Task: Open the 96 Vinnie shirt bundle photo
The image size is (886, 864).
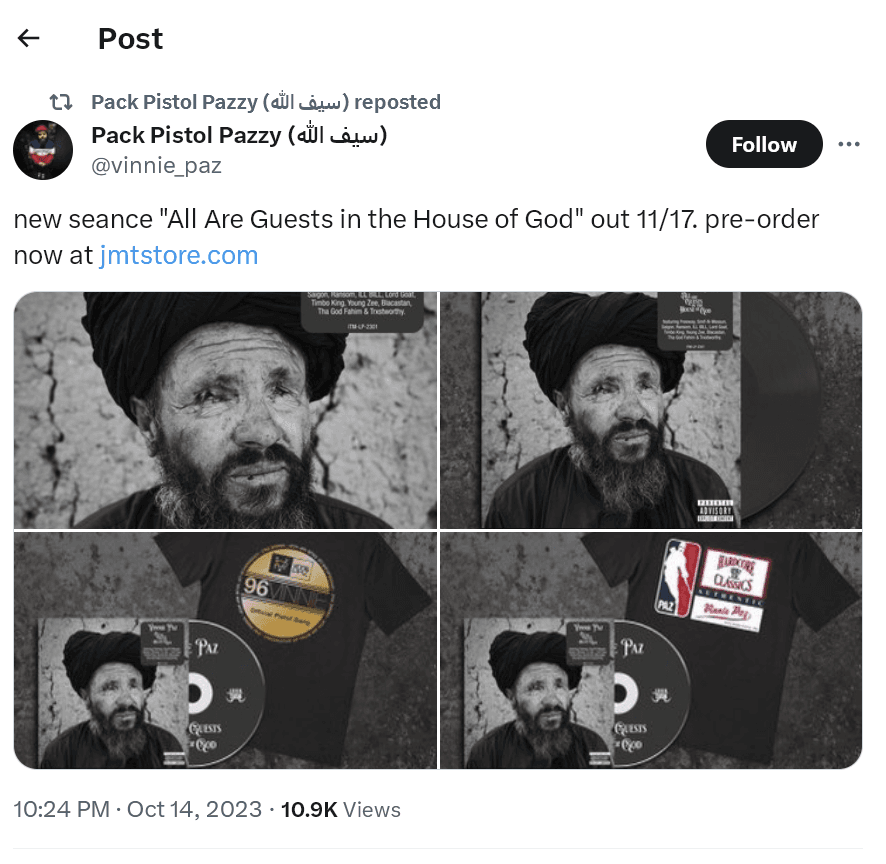Action: point(225,650)
